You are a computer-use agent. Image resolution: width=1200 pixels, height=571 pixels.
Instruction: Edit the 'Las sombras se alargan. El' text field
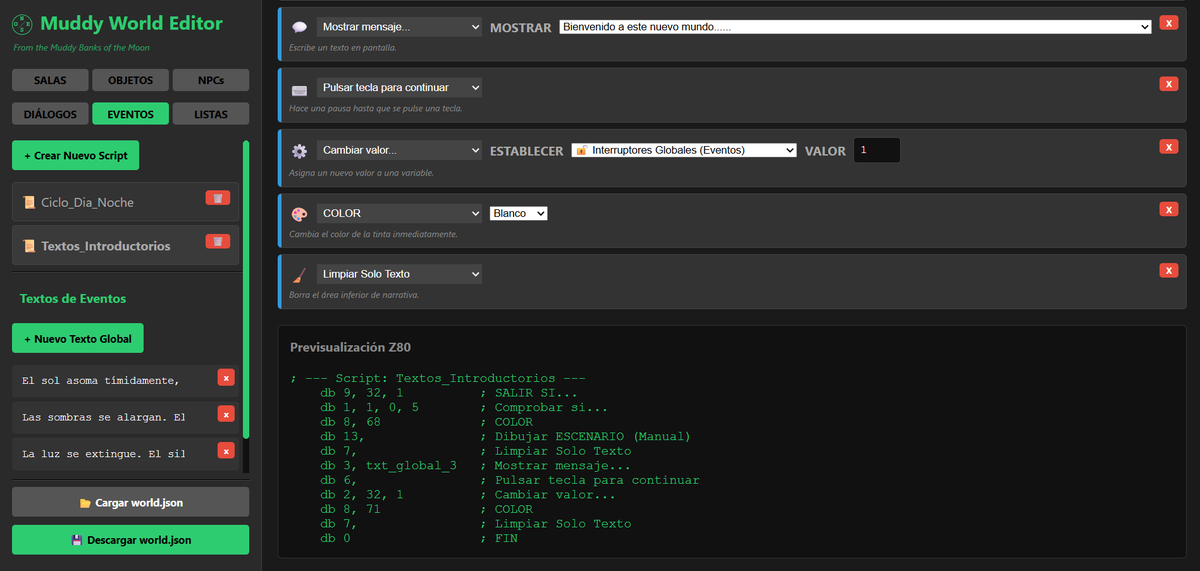tap(112, 417)
